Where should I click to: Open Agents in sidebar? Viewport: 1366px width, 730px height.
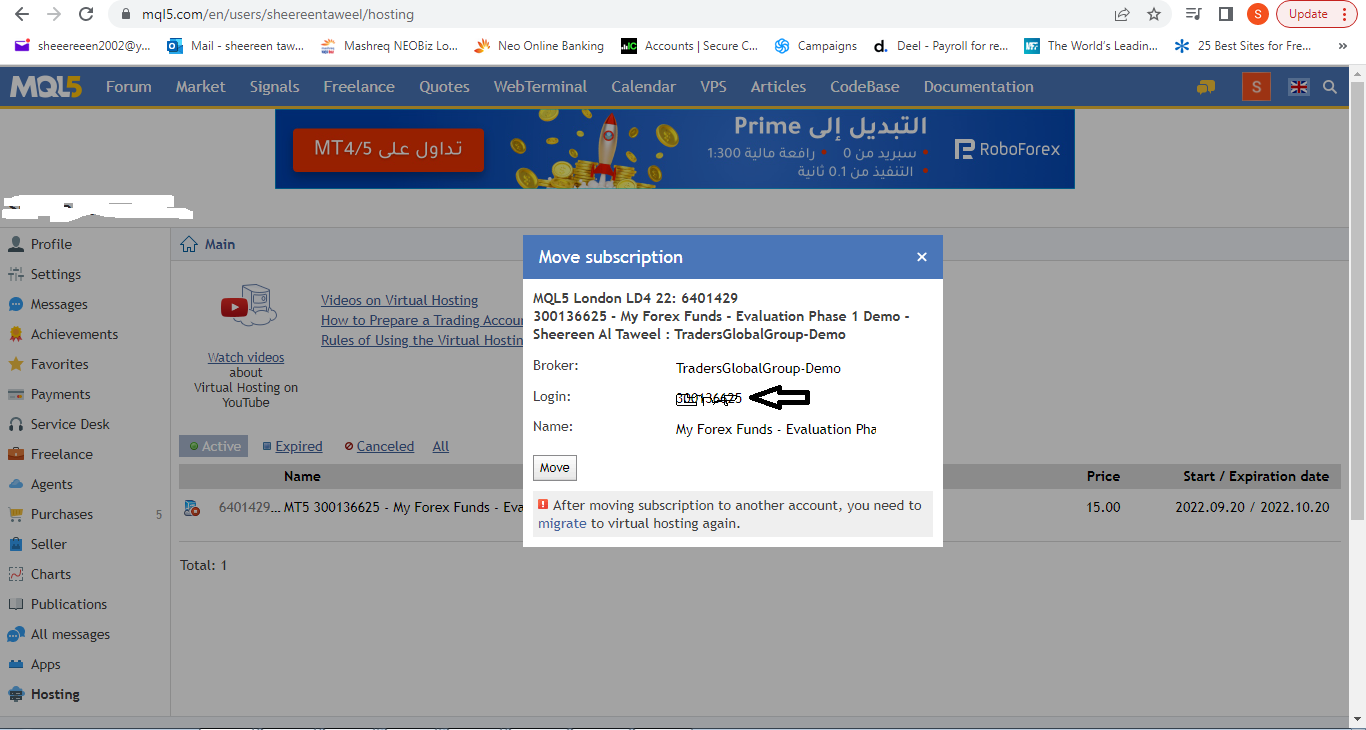pos(52,484)
